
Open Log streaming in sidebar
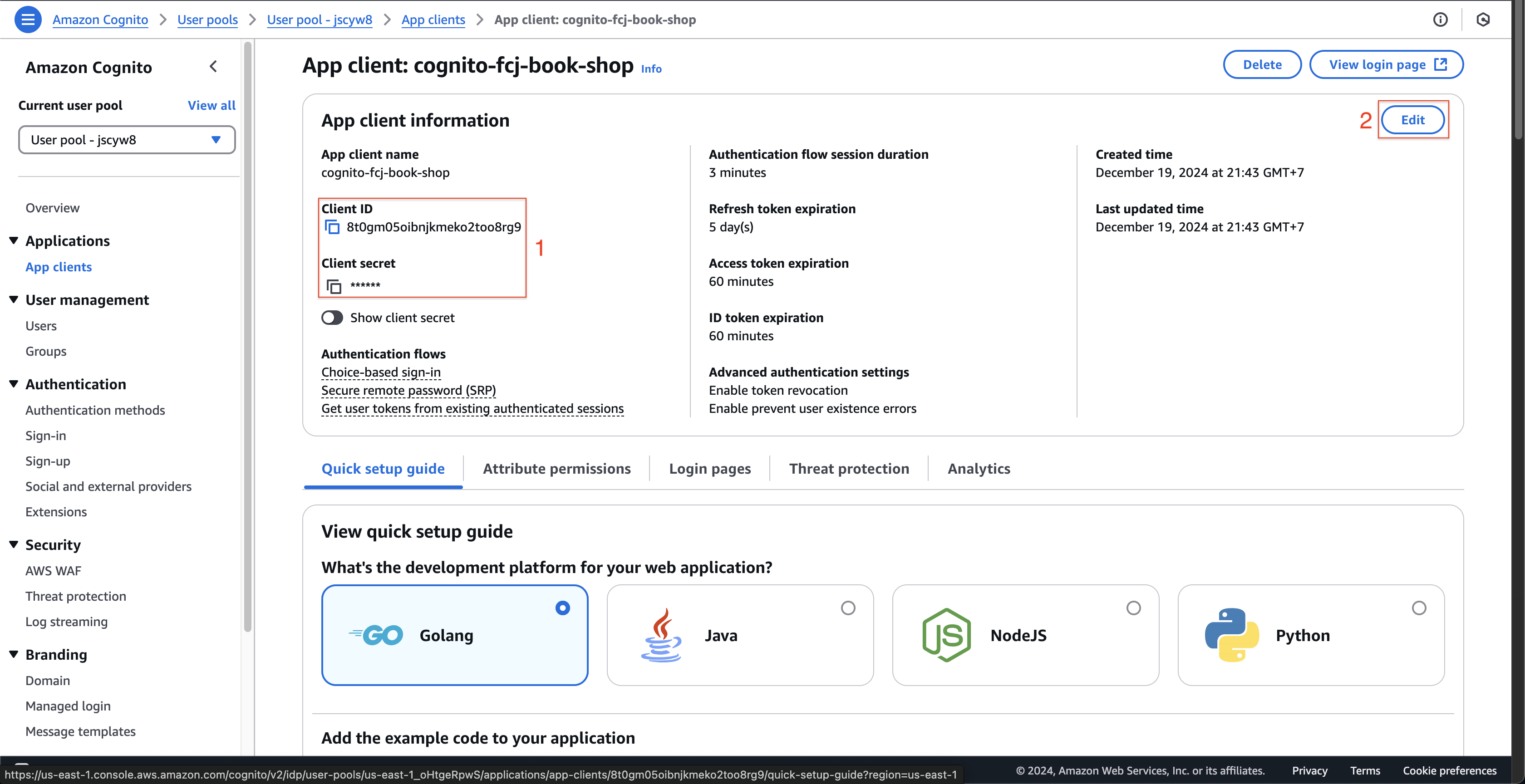tap(66, 622)
